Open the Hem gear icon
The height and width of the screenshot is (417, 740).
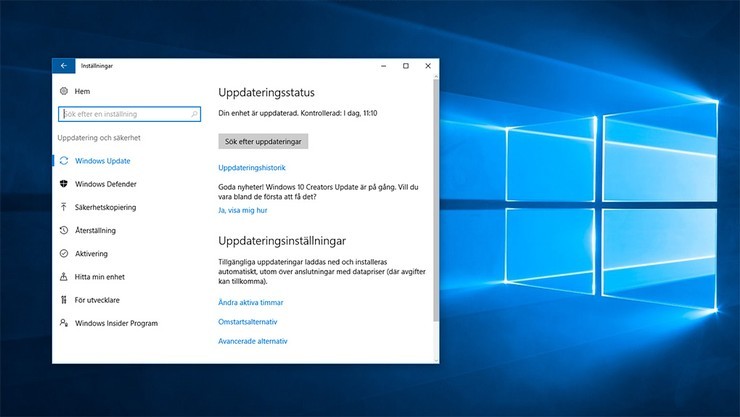point(64,91)
